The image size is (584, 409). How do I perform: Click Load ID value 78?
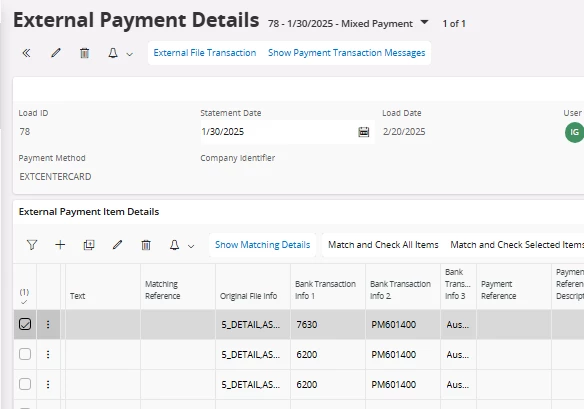25,132
